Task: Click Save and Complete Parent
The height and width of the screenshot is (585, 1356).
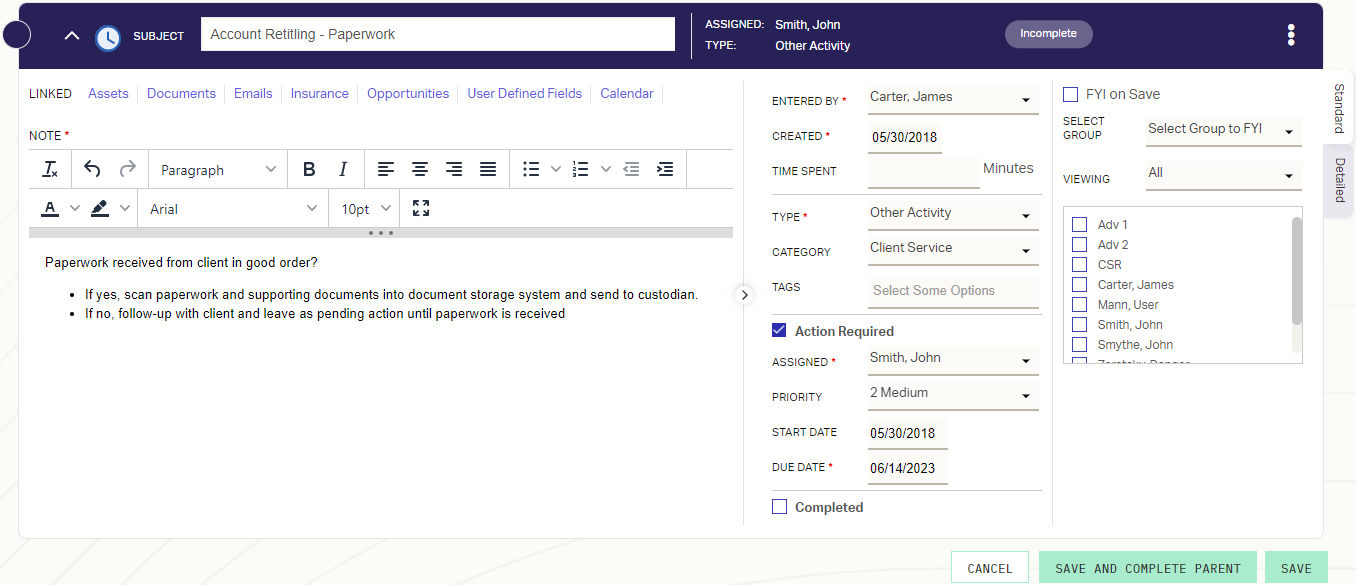Action: 1148,568
